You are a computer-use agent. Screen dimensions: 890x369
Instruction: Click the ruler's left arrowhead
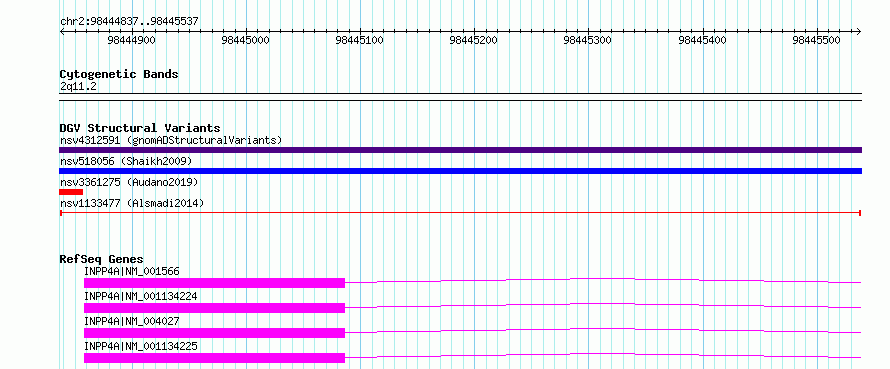pyautogui.click(x=62, y=31)
